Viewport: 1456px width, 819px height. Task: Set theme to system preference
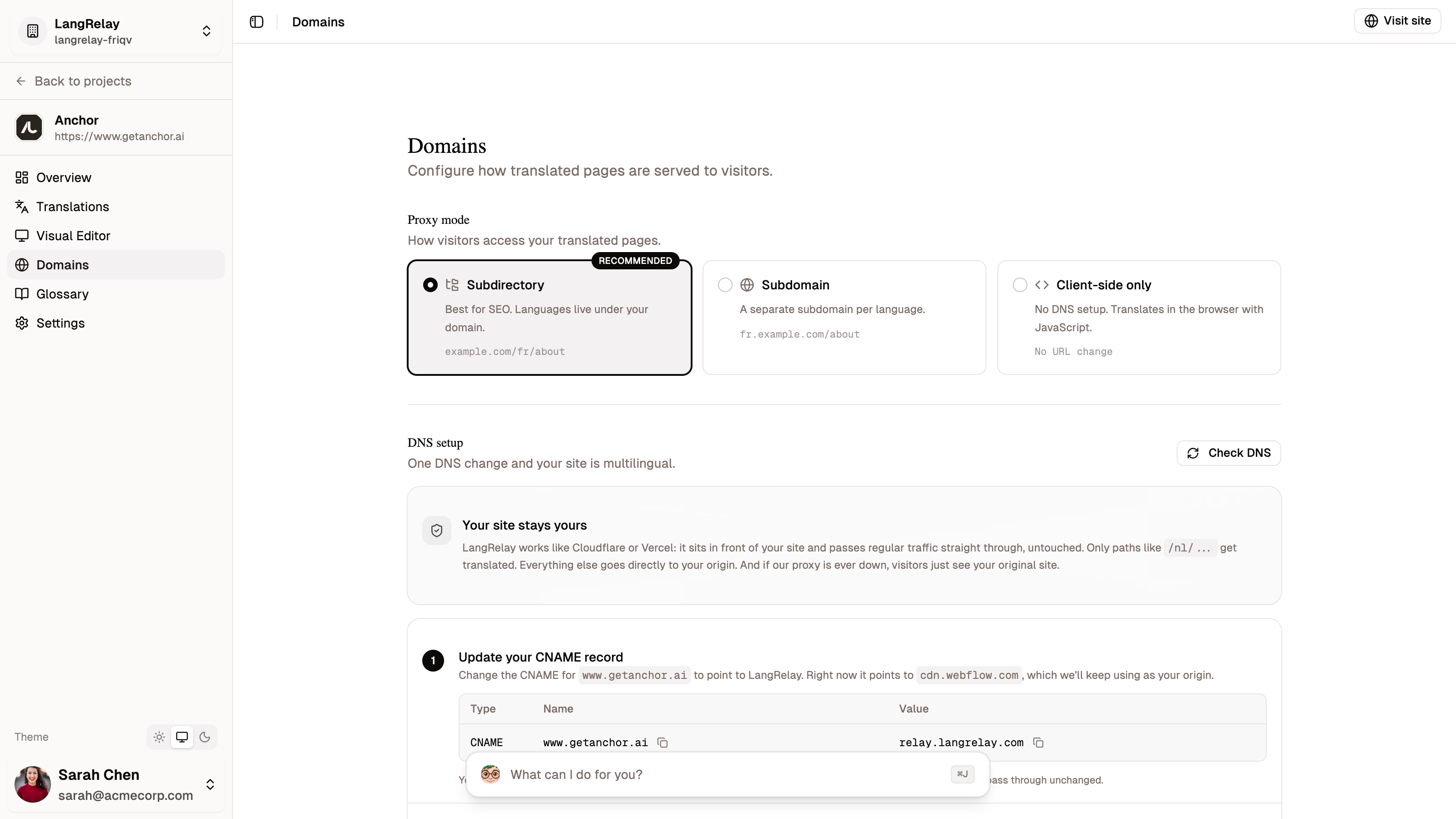[182, 737]
